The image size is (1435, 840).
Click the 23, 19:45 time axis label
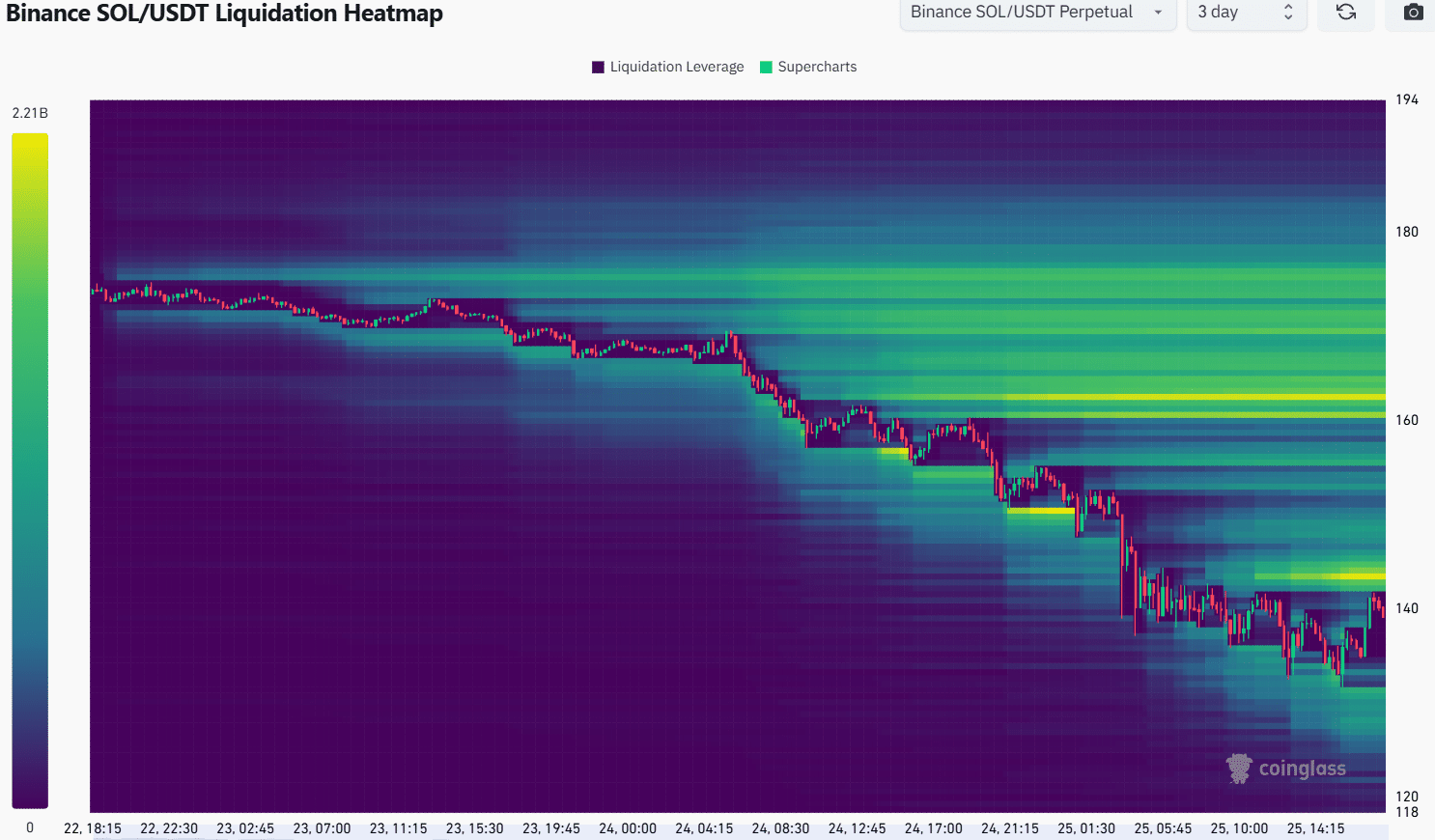pyautogui.click(x=551, y=828)
